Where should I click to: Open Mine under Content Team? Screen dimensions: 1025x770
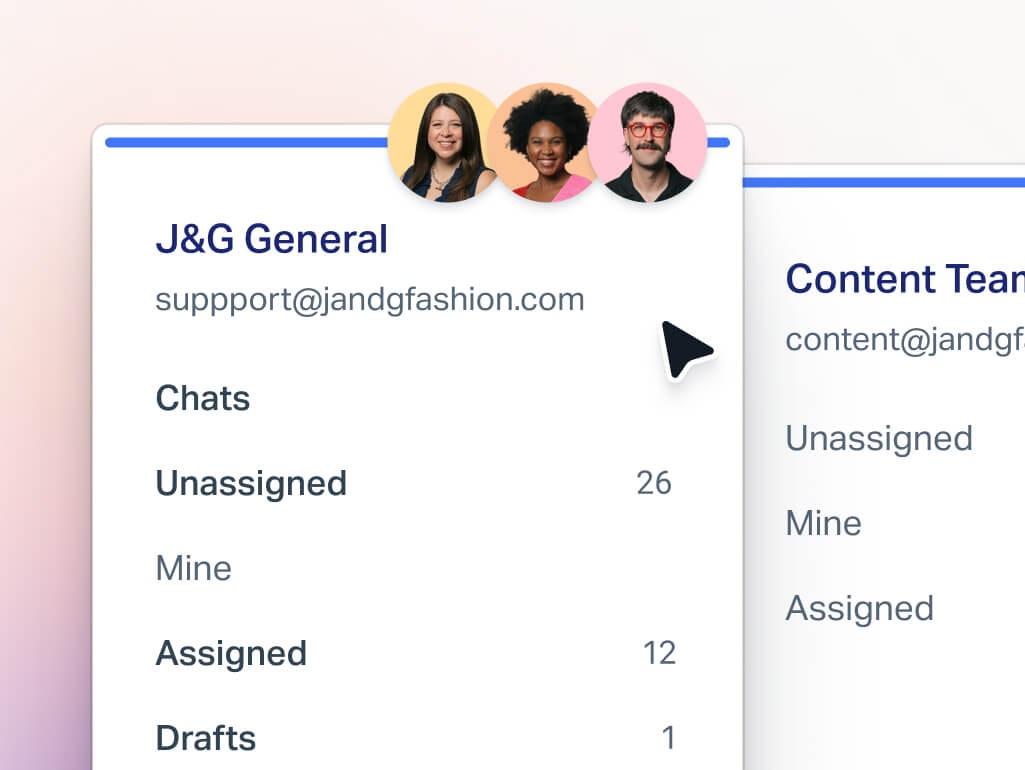point(823,523)
